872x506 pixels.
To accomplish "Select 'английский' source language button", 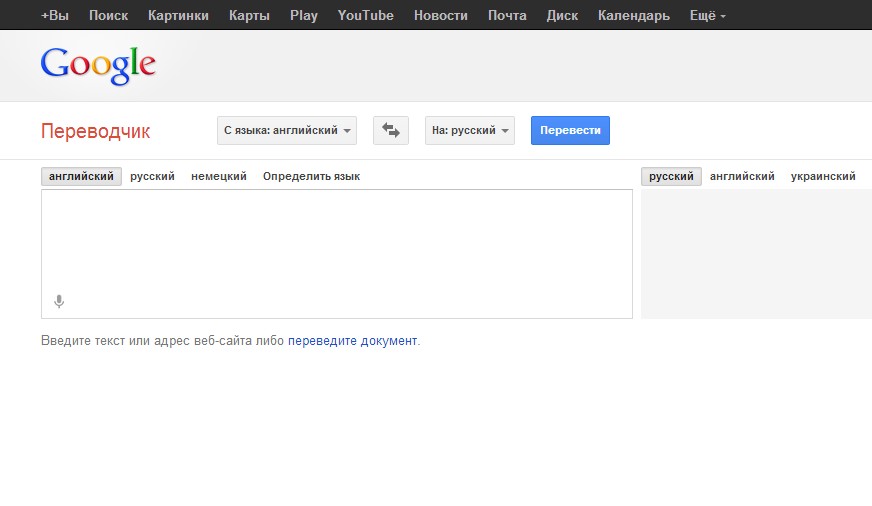I will click(82, 176).
